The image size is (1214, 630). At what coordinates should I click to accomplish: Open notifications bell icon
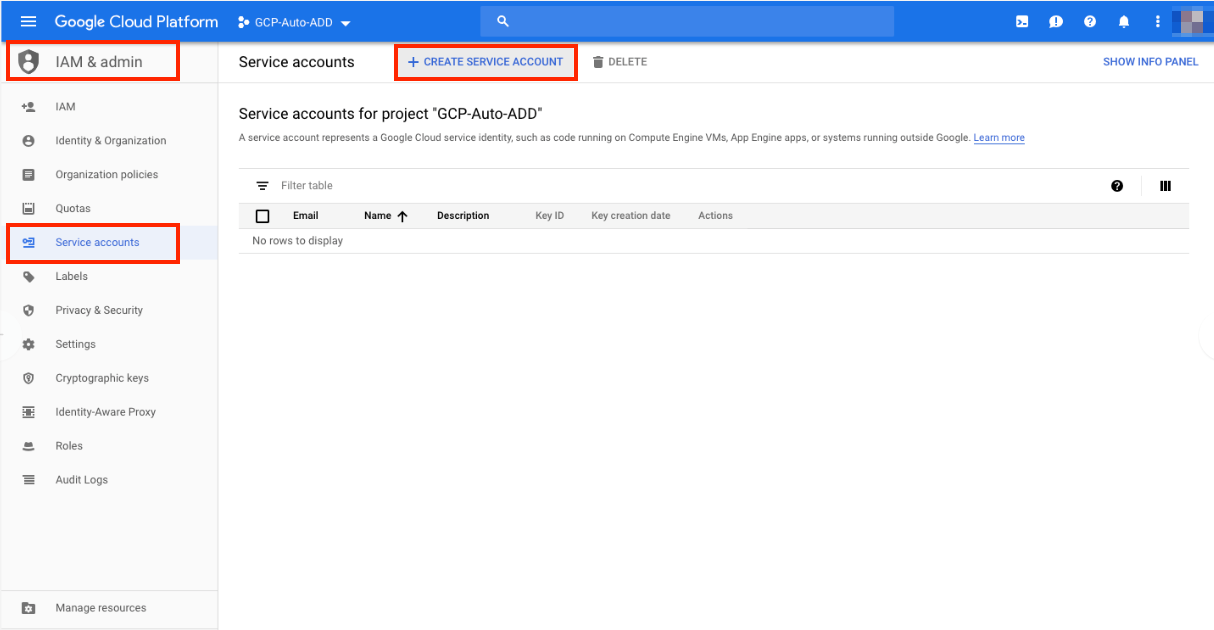pyautogui.click(x=1124, y=21)
